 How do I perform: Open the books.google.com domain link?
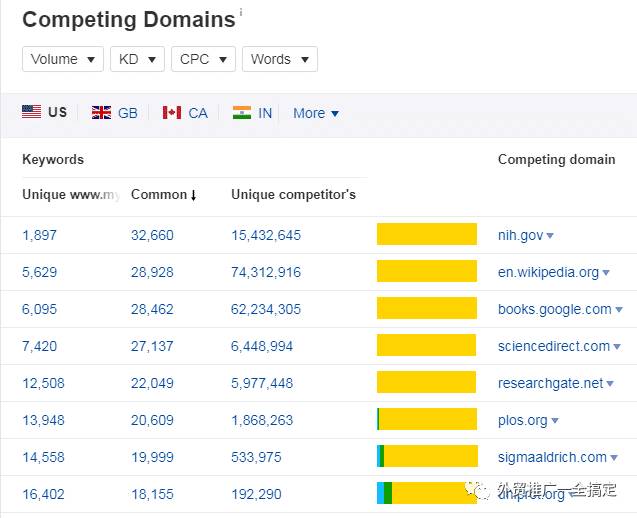point(555,309)
